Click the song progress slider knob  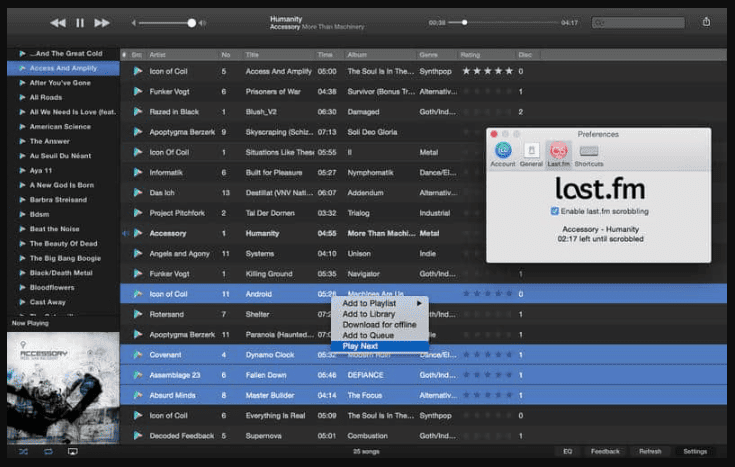click(x=464, y=22)
